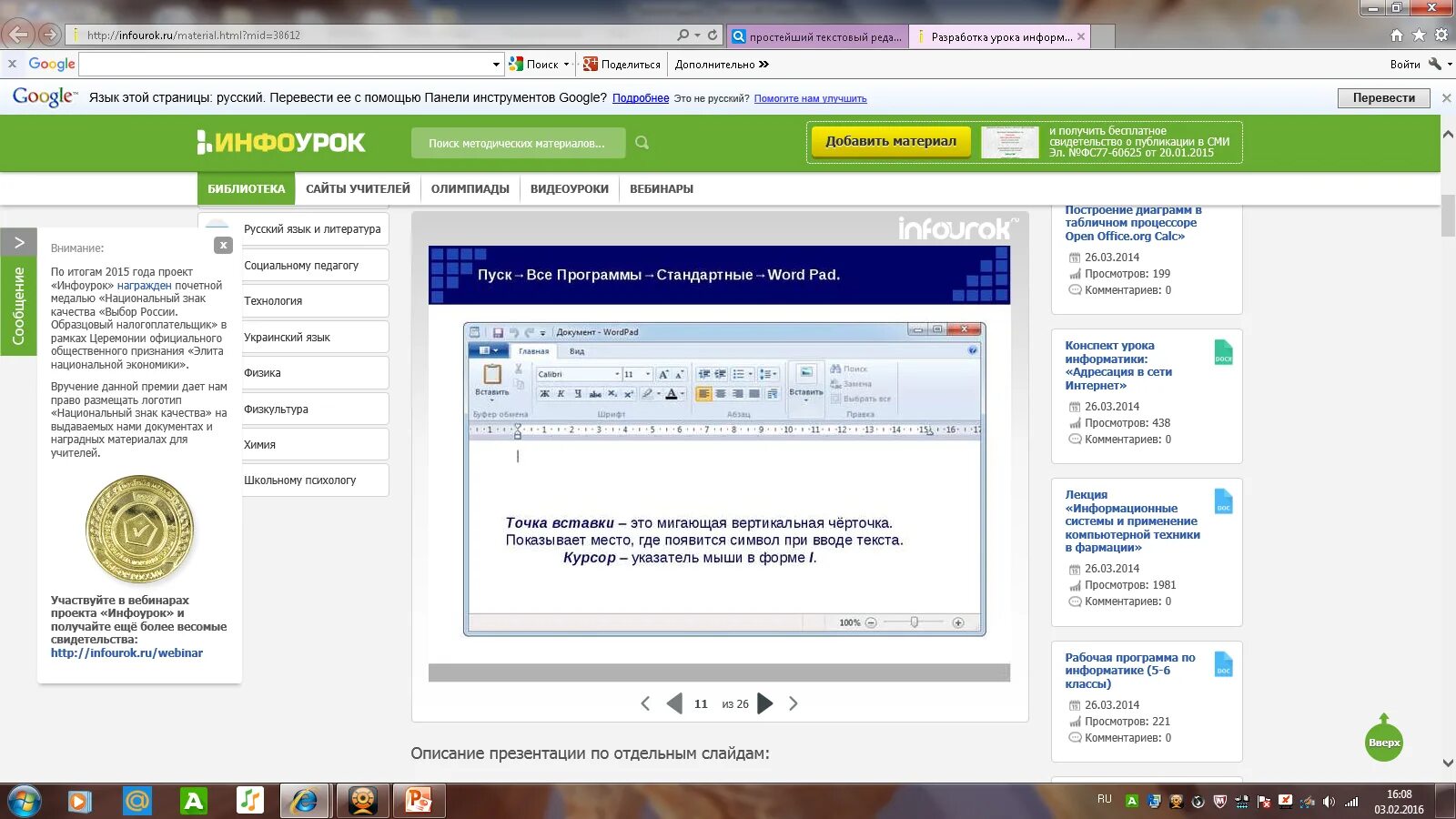The height and width of the screenshot is (819, 1456).
Task: Click the browser Back arrow button
Action: point(18,35)
